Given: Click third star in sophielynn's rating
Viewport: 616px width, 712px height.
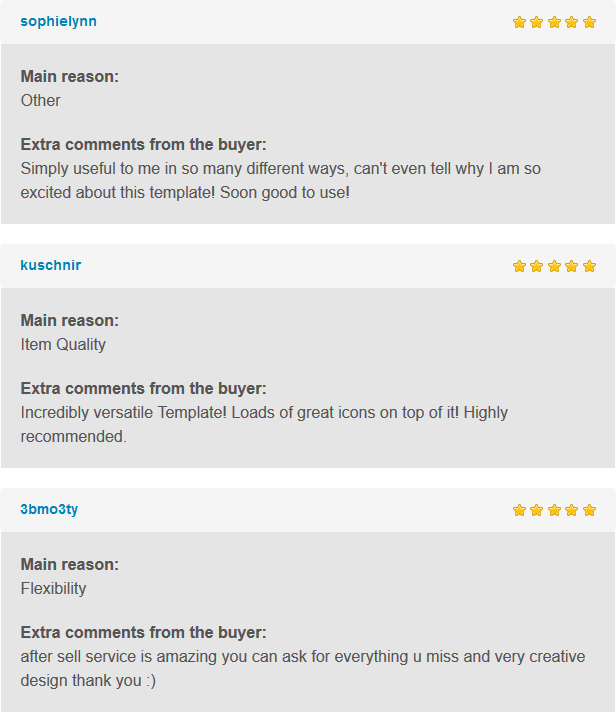Looking at the screenshot, I should [x=554, y=22].
